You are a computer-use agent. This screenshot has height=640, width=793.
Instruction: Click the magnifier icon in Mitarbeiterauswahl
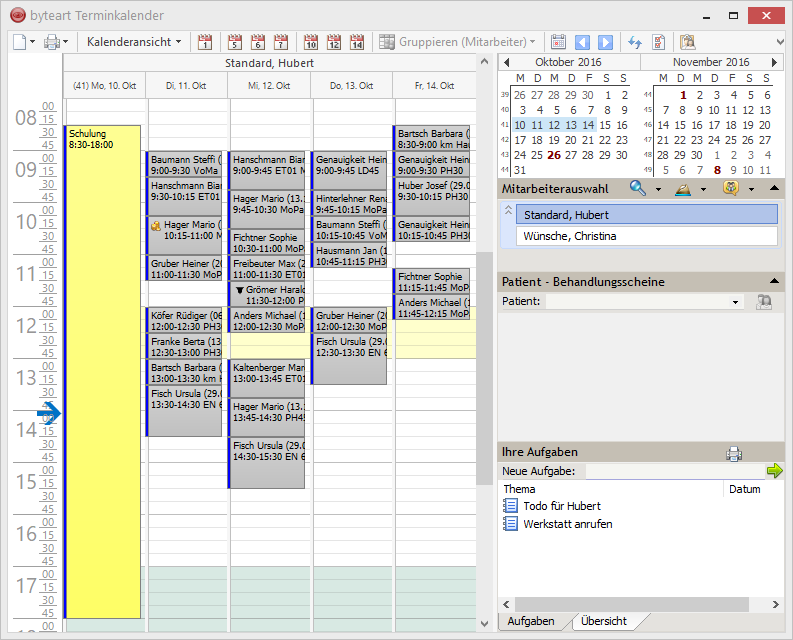pyautogui.click(x=637, y=188)
